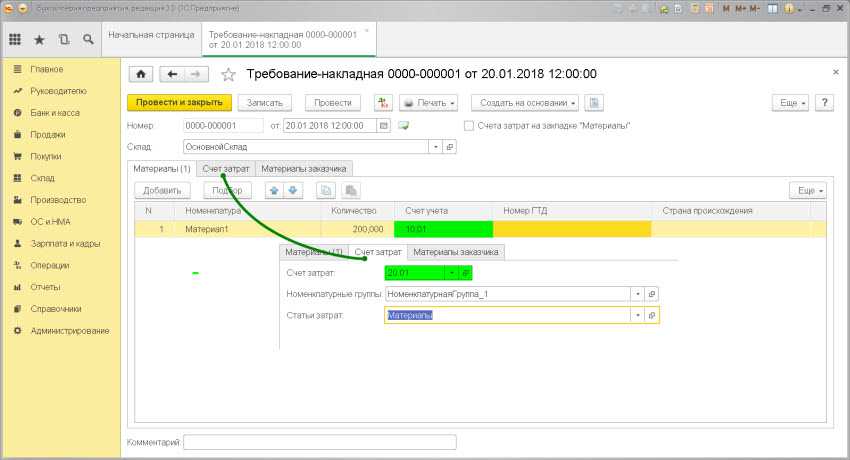Screen dimensions: 850x460
Task: Open the history icon in top panel
Action: (64, 40)
